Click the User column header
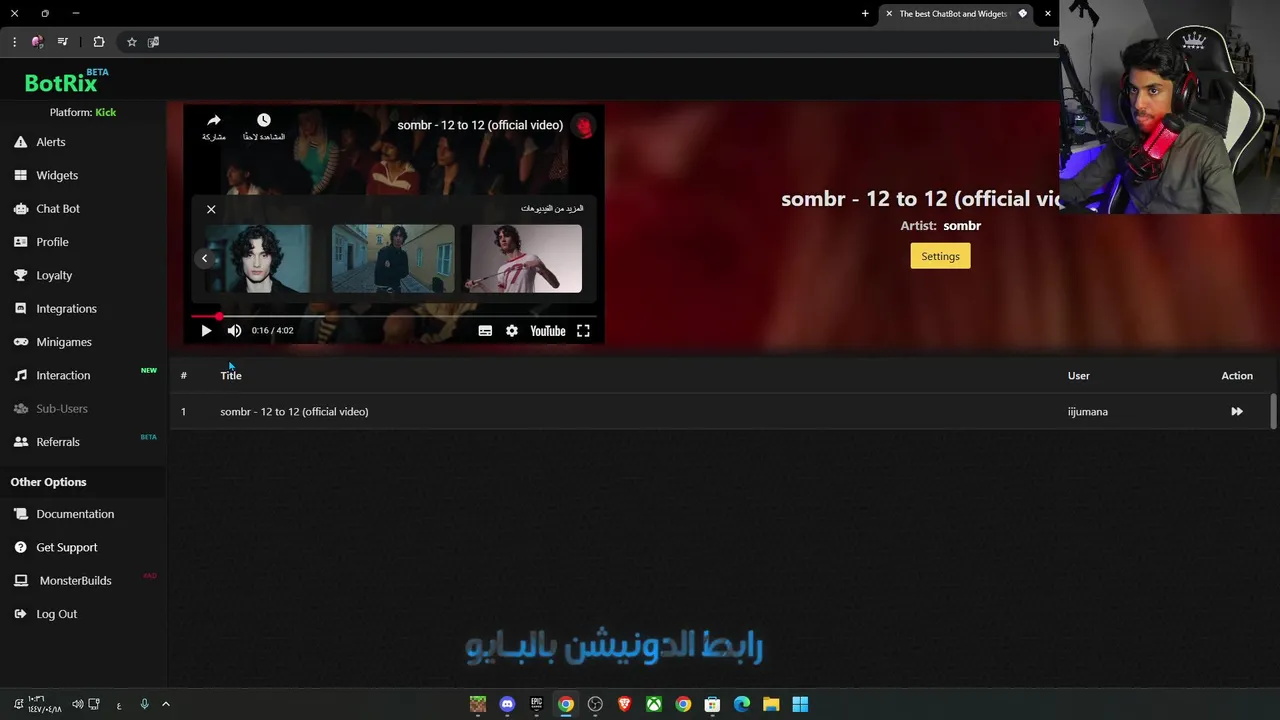This screenshot has width=1280, height=720. pyautogui.click(x=1079, y=375)
